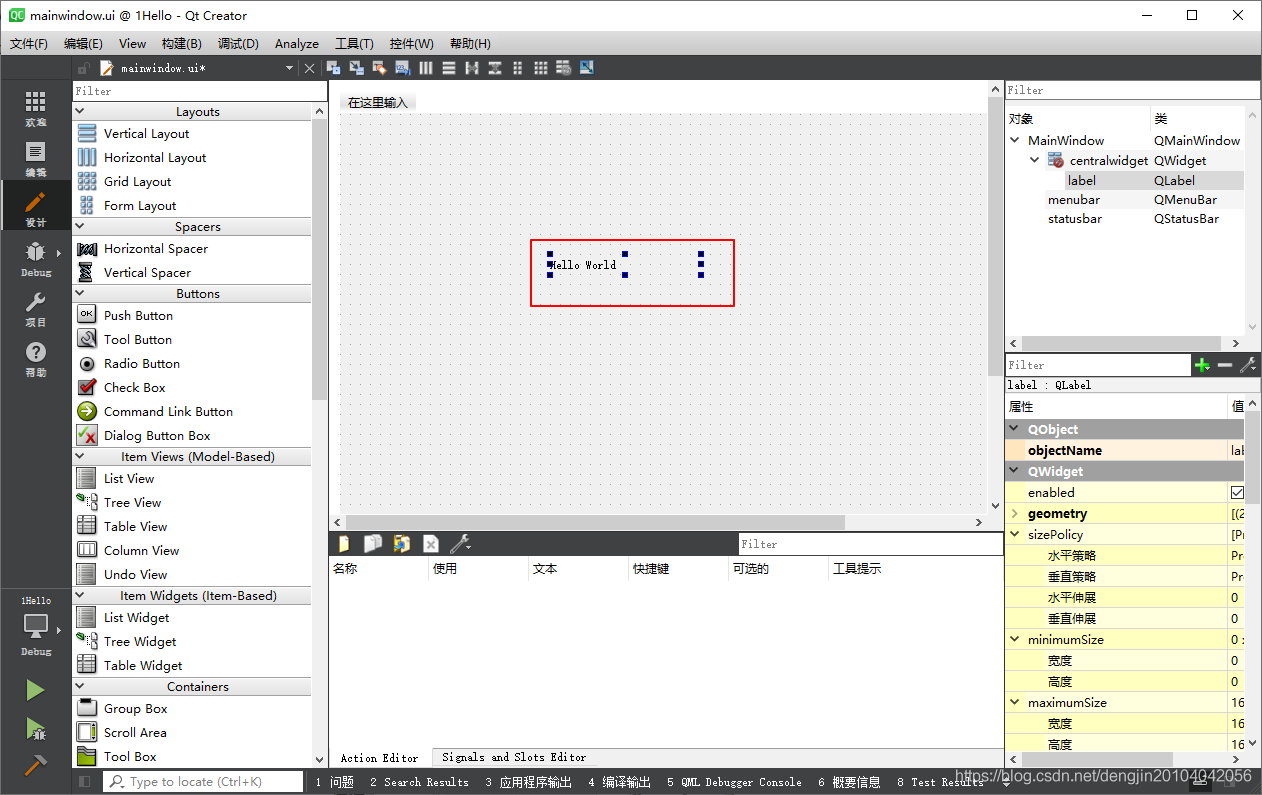The image size is (1262, 795).
Task: Click the Type to locate search field
Action: coord(203,782)
